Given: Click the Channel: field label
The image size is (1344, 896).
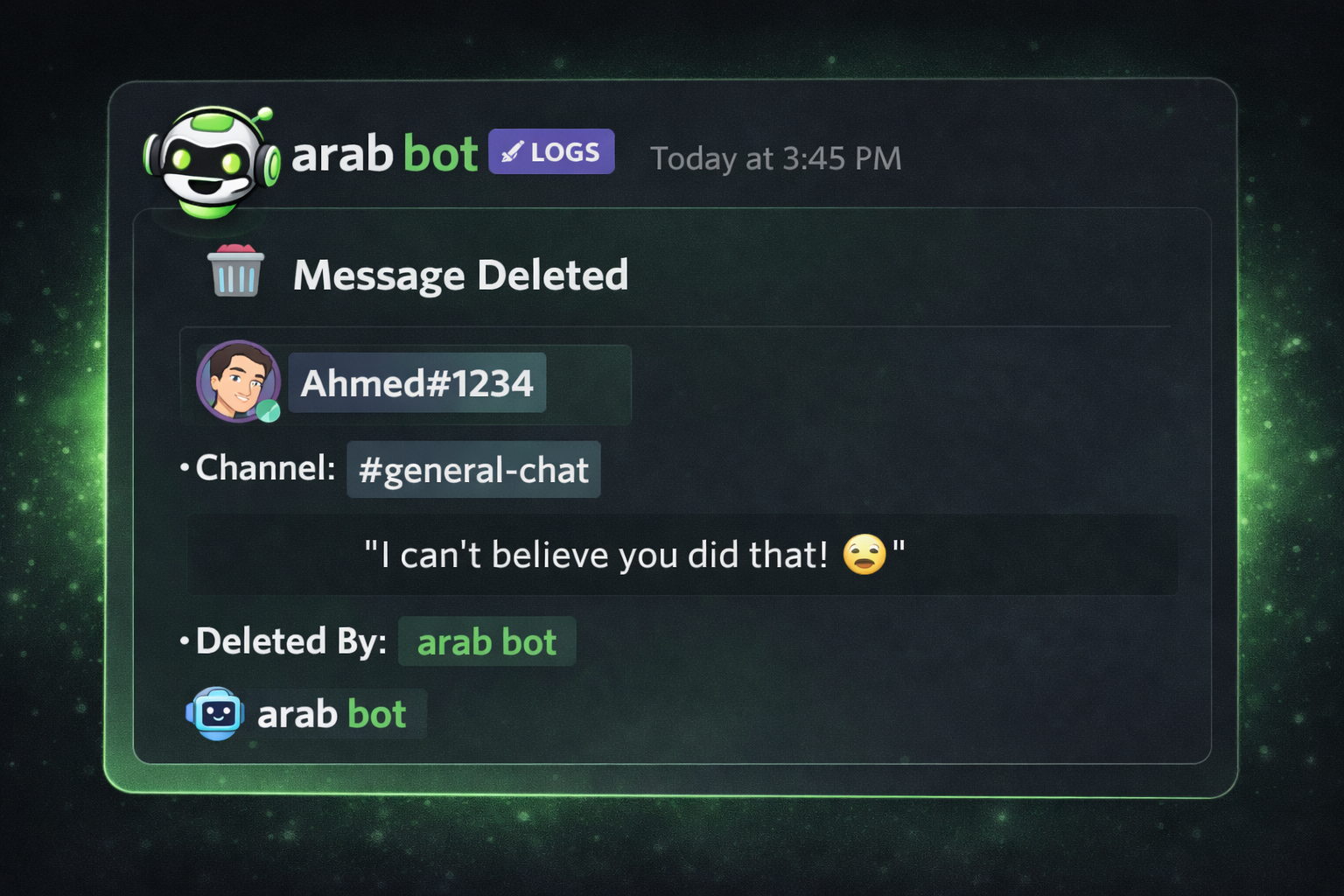Looking at the screenshot, I should point(265,468).
